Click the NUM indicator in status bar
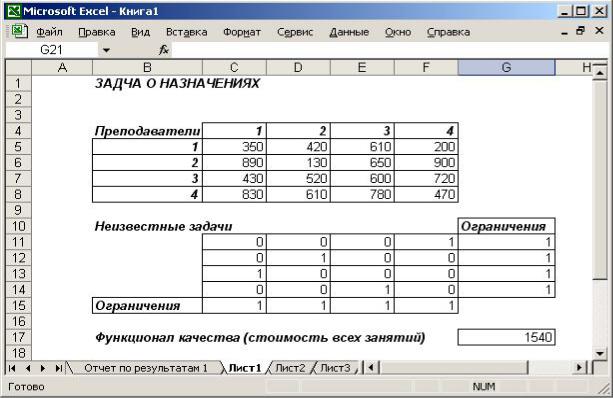Image resolution: width=613 pixels, height=398 pixels. (484, 387)
